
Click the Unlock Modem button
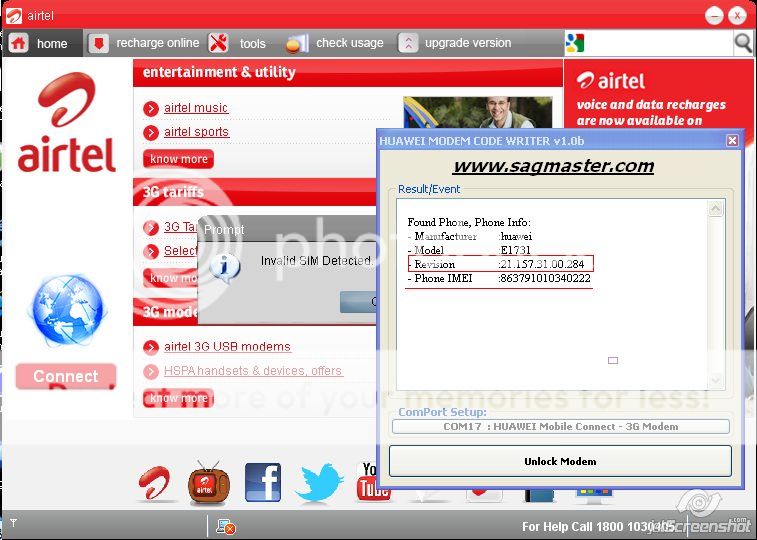[560, 461]
